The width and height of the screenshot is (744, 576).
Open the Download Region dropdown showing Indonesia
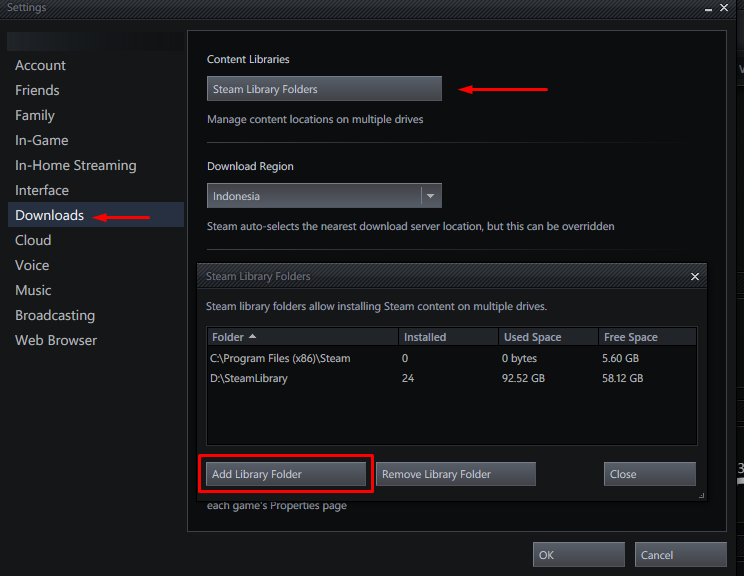coord(324,195)
